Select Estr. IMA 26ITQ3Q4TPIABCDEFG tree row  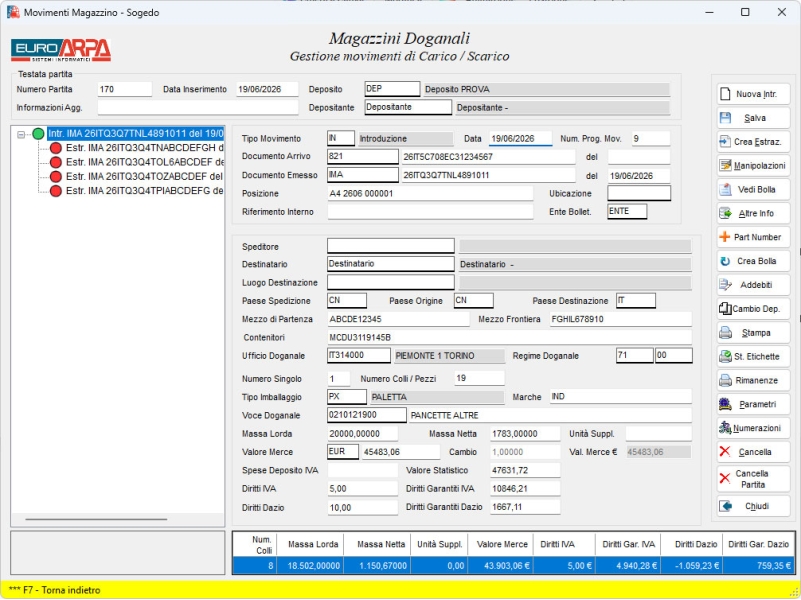pyautogui.click(x=145, y=191)
